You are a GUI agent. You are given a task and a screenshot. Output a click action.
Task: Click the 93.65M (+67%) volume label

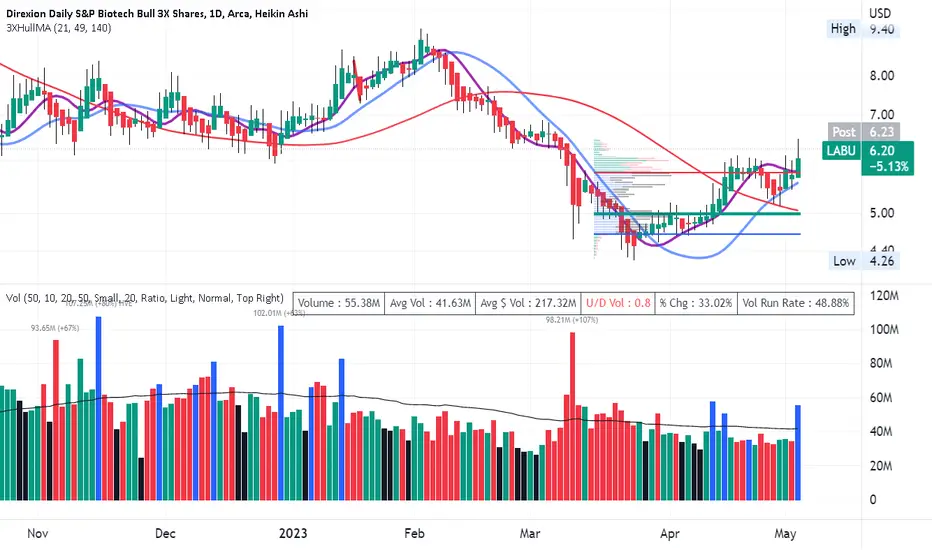click(55, 328)
